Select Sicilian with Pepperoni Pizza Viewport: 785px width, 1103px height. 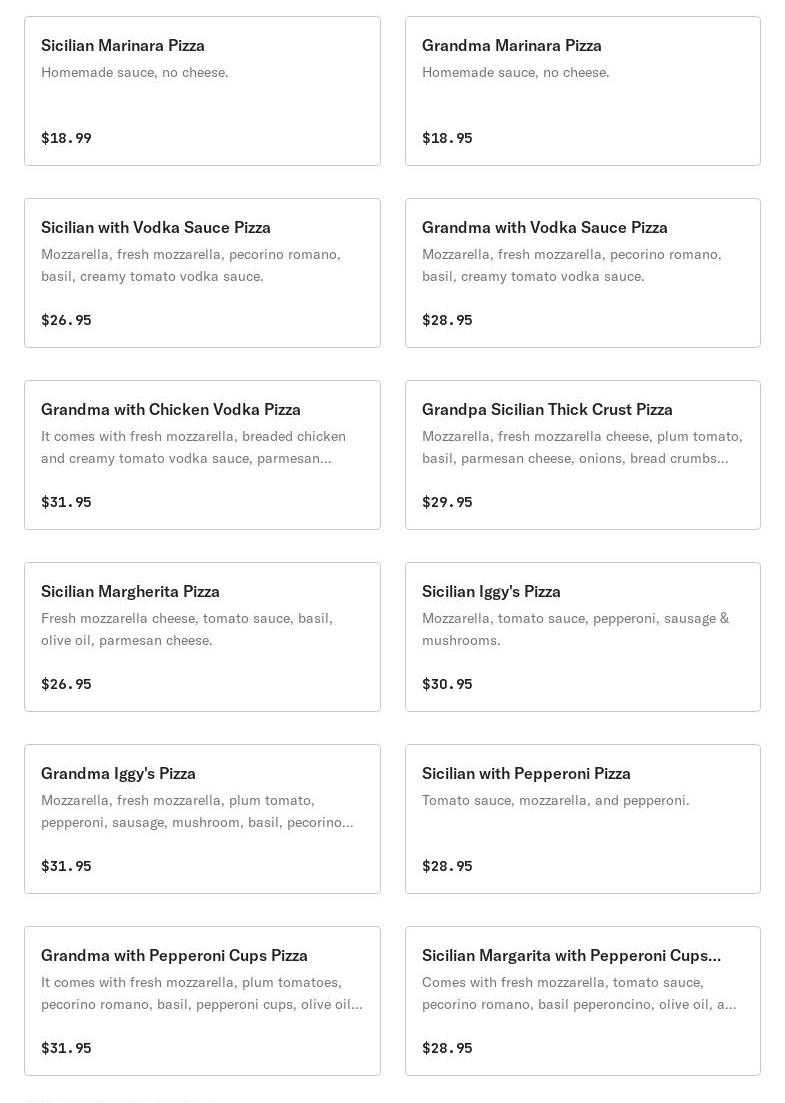582,819
